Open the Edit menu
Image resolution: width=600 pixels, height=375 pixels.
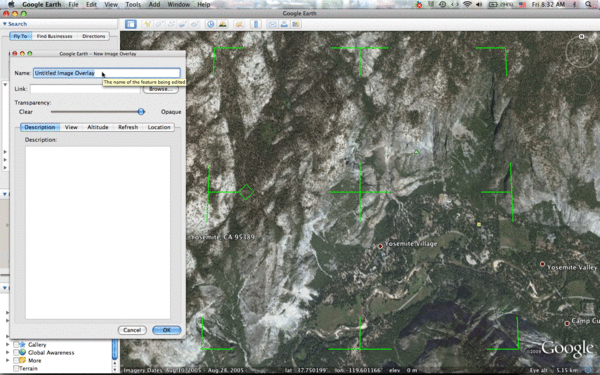(91, 5)
